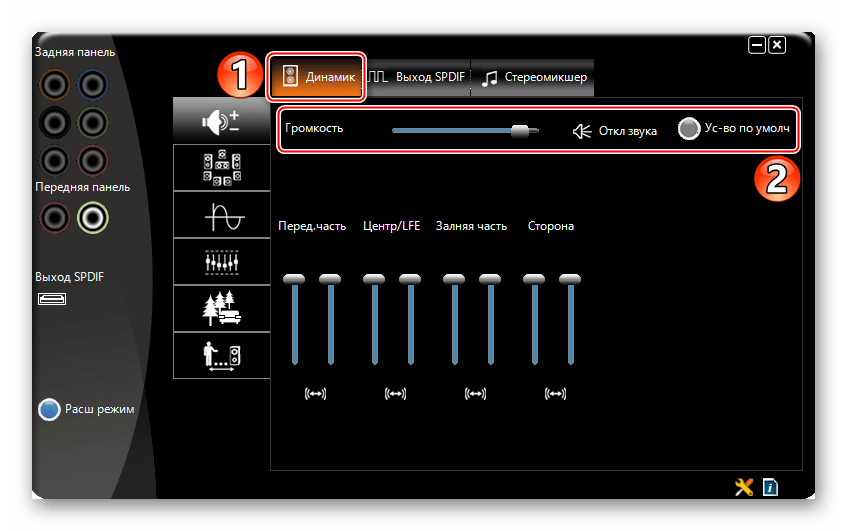Click the information icon at bottom right
The width and height of the screenshot is (847, 531).
[769, 487]
